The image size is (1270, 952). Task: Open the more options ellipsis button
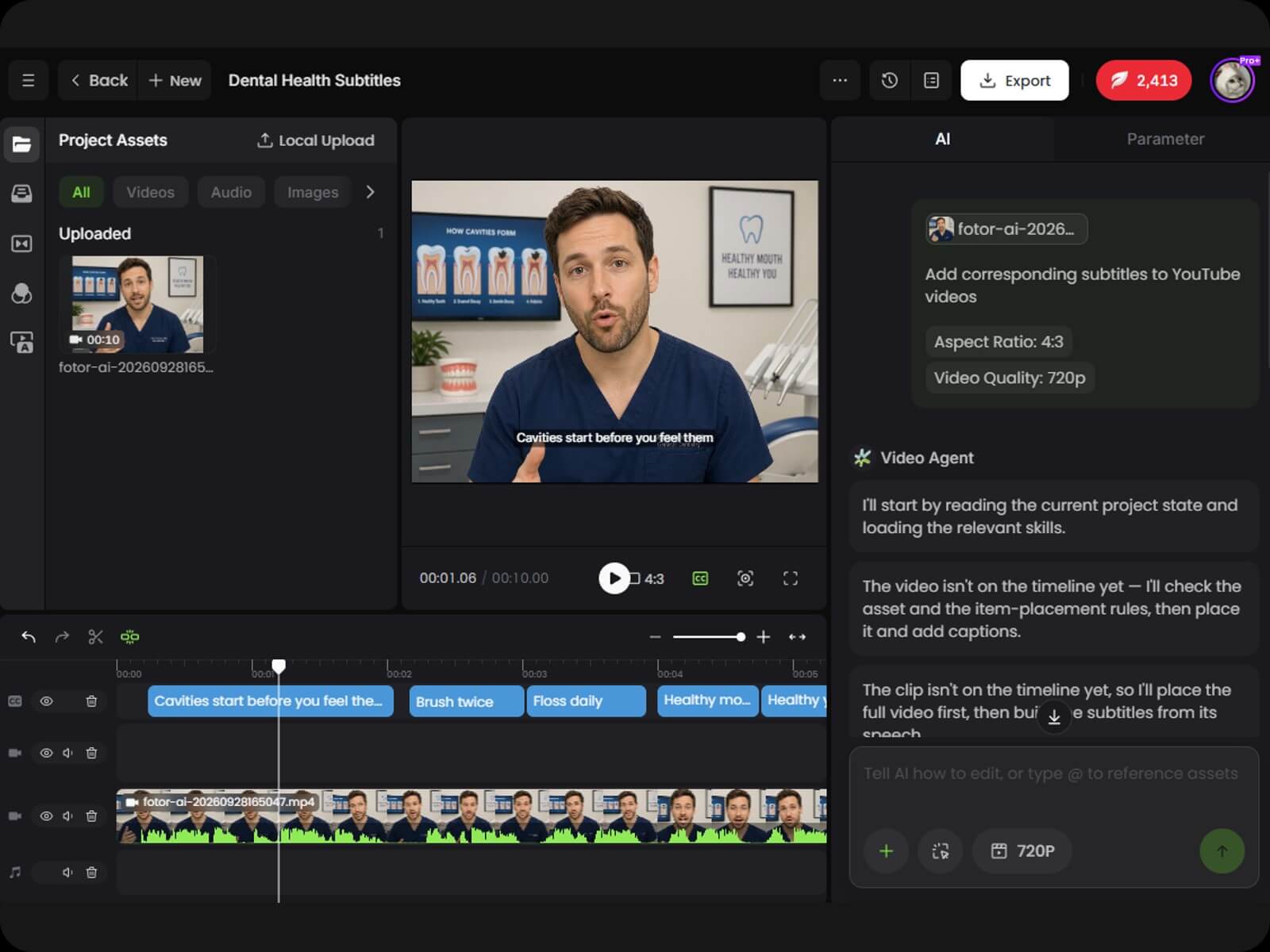(x=840, y=80)
